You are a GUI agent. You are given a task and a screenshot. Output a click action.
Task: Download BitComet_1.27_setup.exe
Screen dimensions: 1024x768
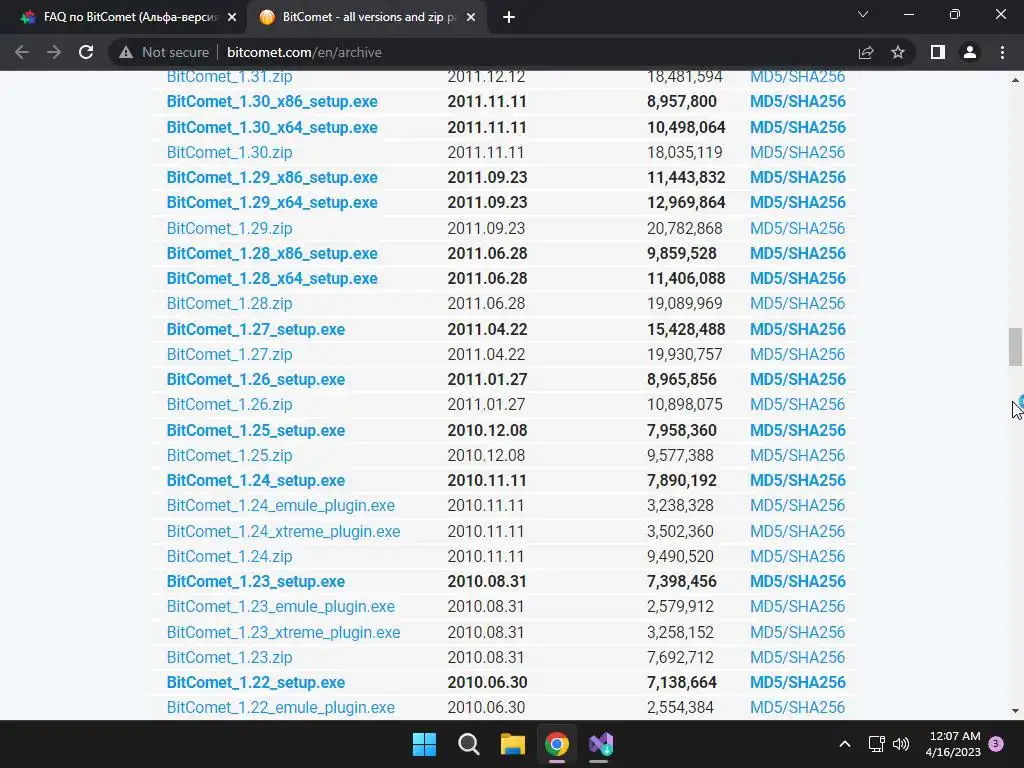click(255, 329)
